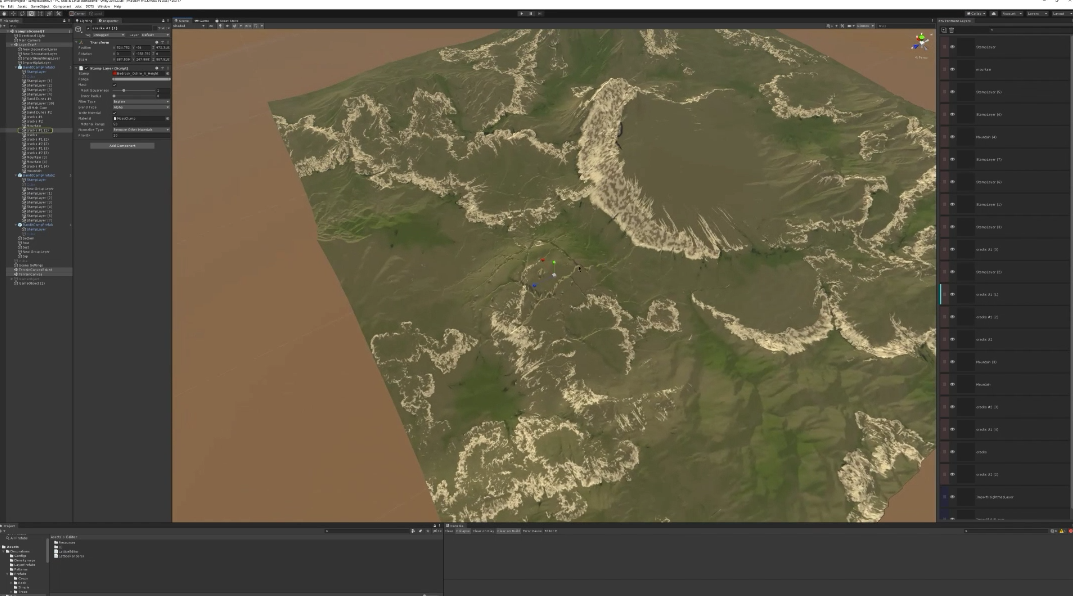The height and width of the screenshot is (596, 1073).
Task: Enable the Mask checkbox in the Stamp Layer
Action: 113,84
